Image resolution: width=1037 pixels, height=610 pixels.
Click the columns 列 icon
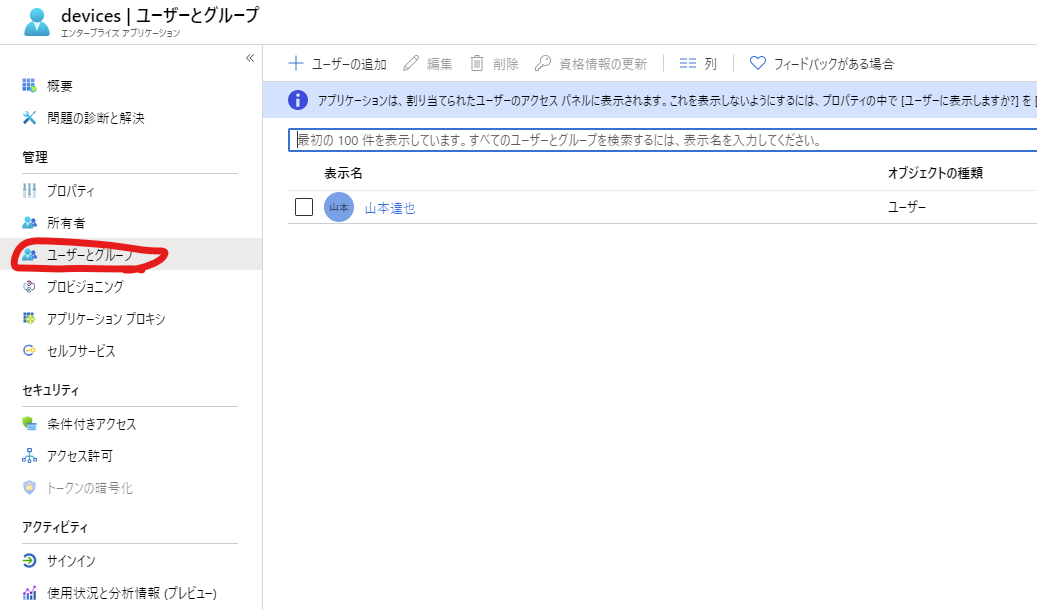[688, 64]
